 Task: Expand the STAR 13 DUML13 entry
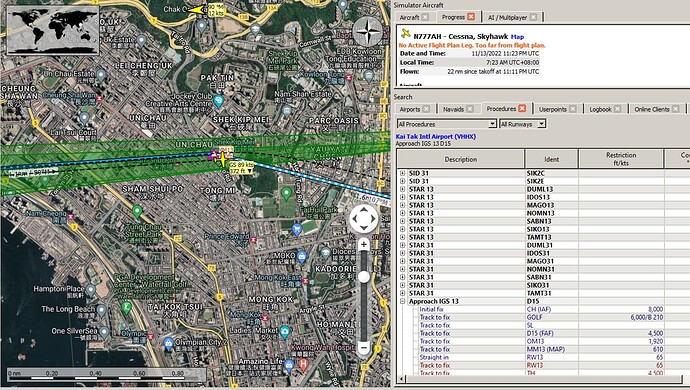pos(402,189)
